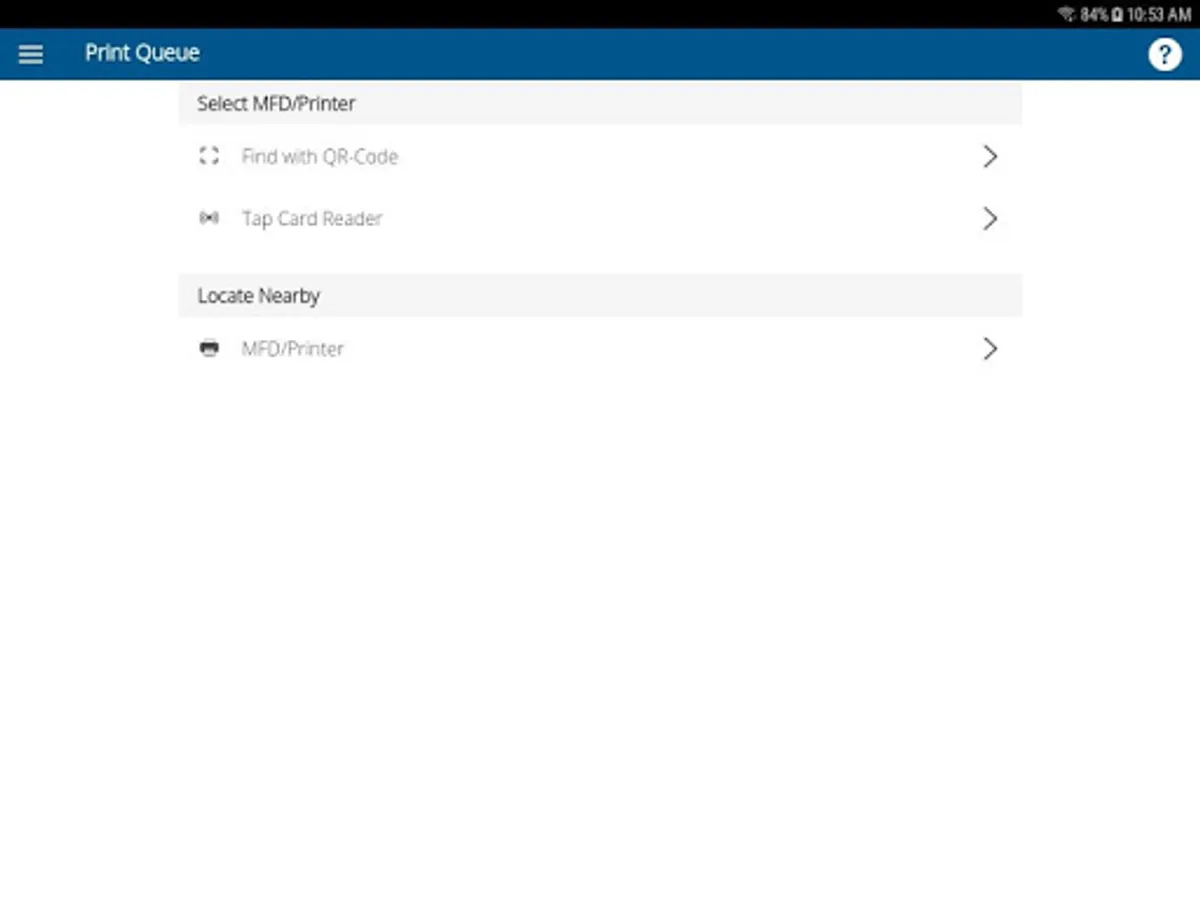Tap the Print Queue title
The image size is (1200, 900).
point(142,54)
